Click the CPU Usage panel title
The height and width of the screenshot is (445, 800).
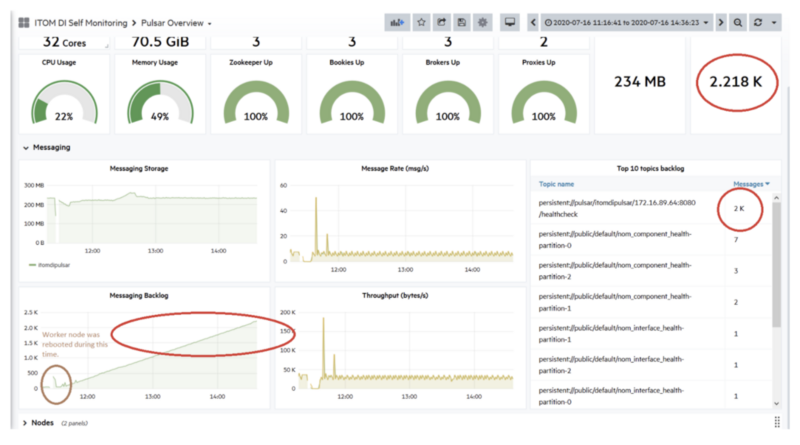click(59, 62)
